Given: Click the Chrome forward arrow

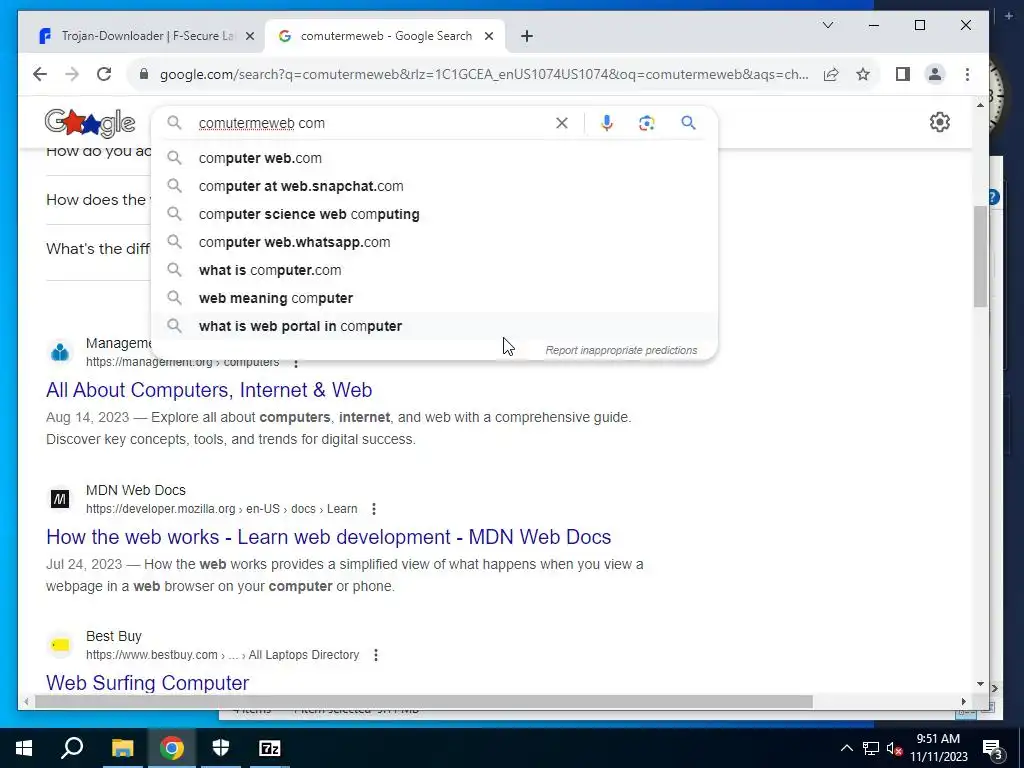Looking at the screenshot, I should [72, 74].
